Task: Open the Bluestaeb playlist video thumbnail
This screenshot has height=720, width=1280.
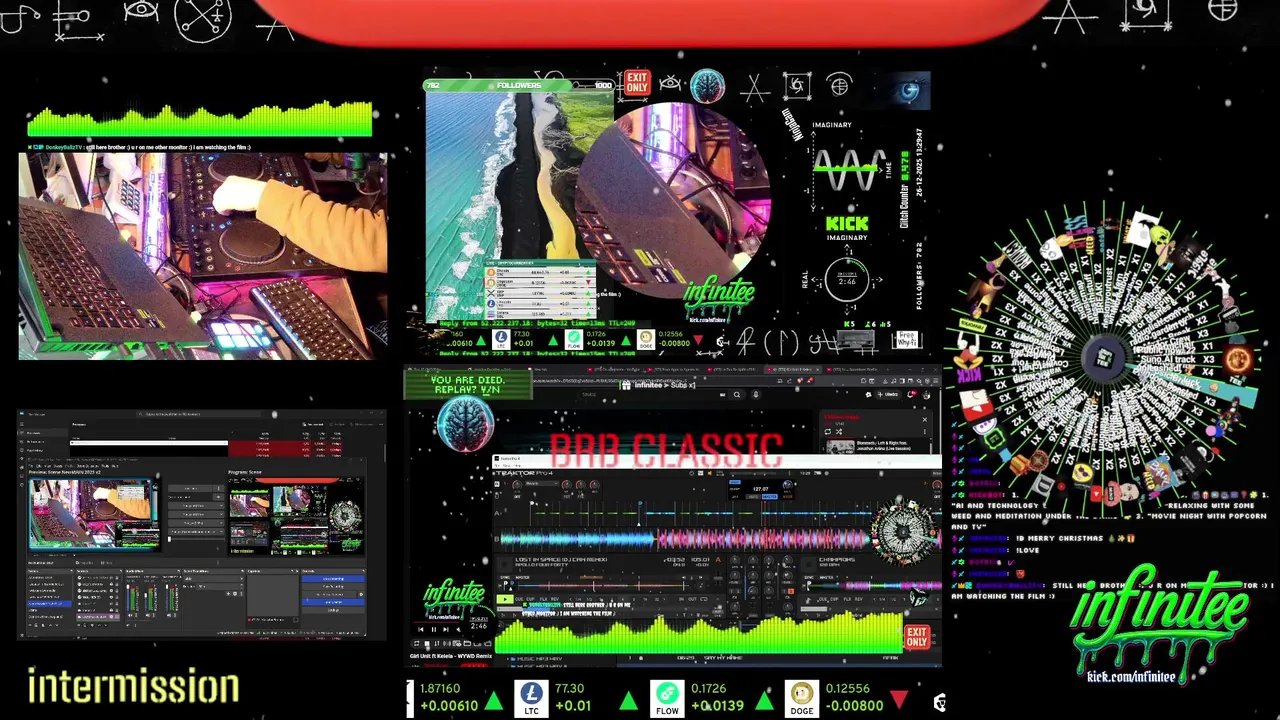Action: pos(841,446)
